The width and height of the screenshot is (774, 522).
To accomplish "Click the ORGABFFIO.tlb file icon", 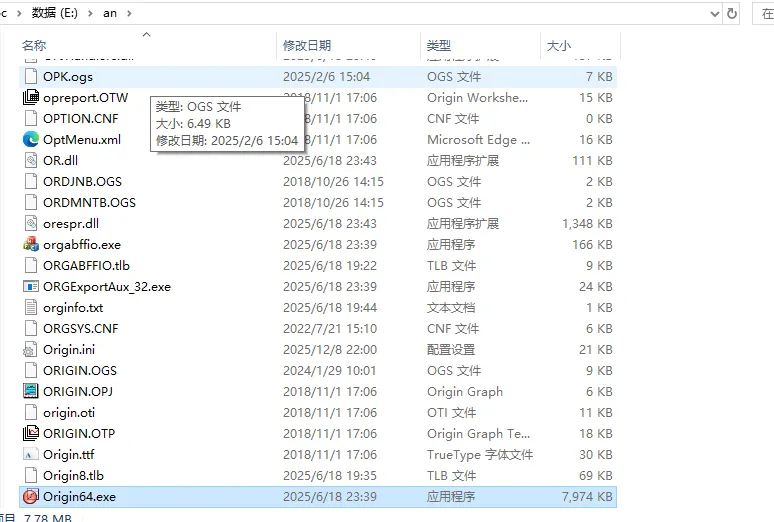I will click(x=31, y=265).
